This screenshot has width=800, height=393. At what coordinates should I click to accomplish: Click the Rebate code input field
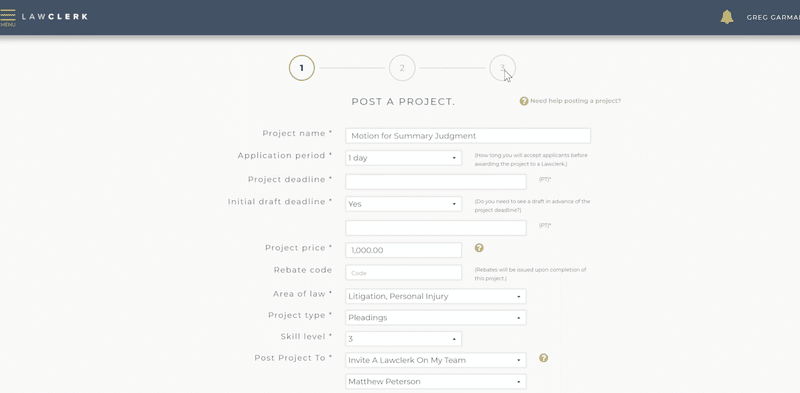[404, 273]
